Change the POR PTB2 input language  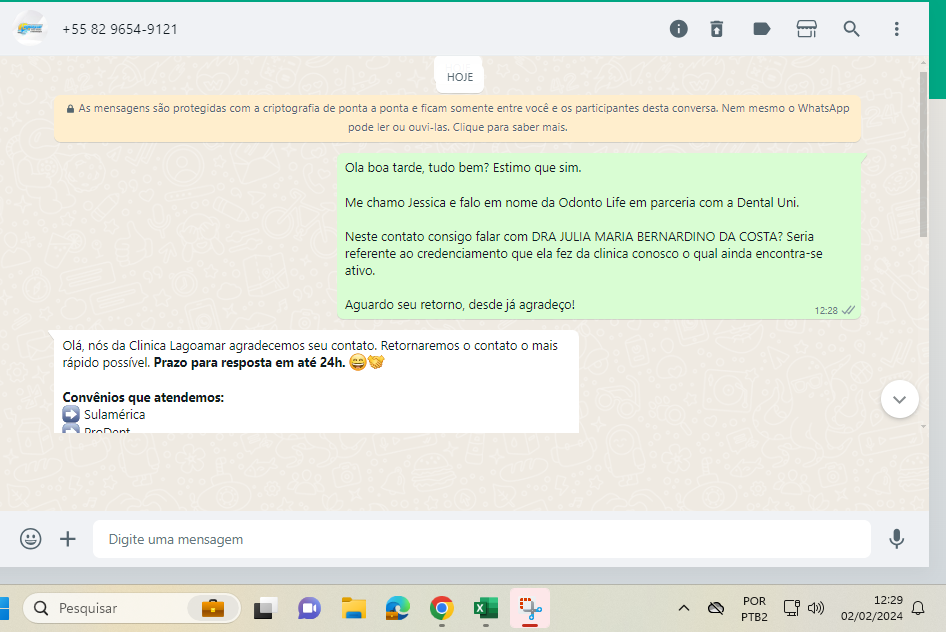754,608
